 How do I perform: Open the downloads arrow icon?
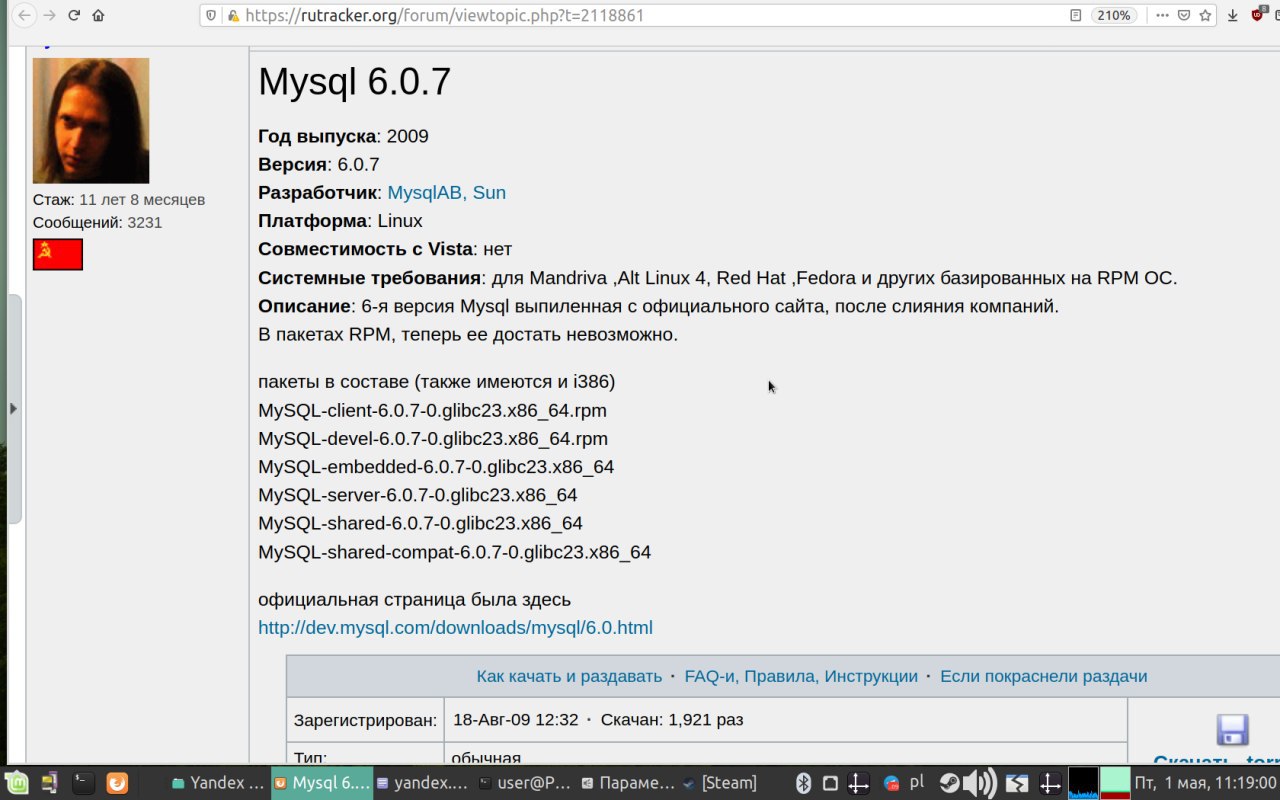pyautogui.click(x=1232, y=15)
